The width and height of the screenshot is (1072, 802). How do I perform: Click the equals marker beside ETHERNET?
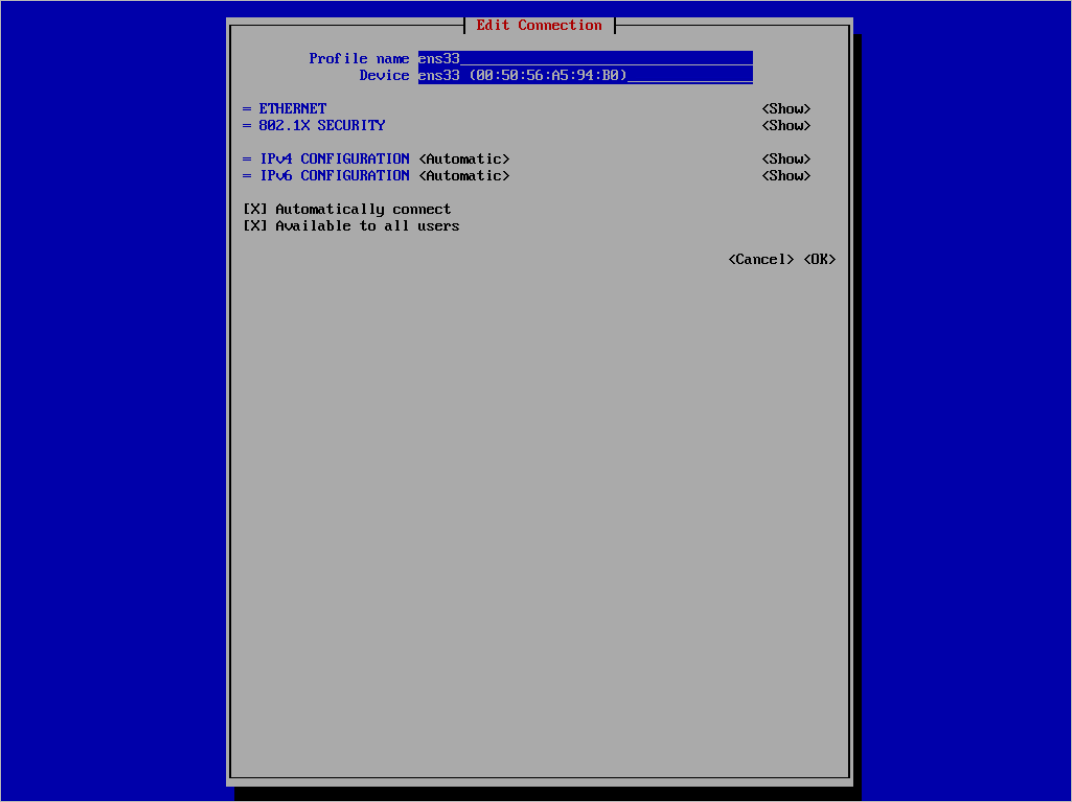(x=247, y=109)
